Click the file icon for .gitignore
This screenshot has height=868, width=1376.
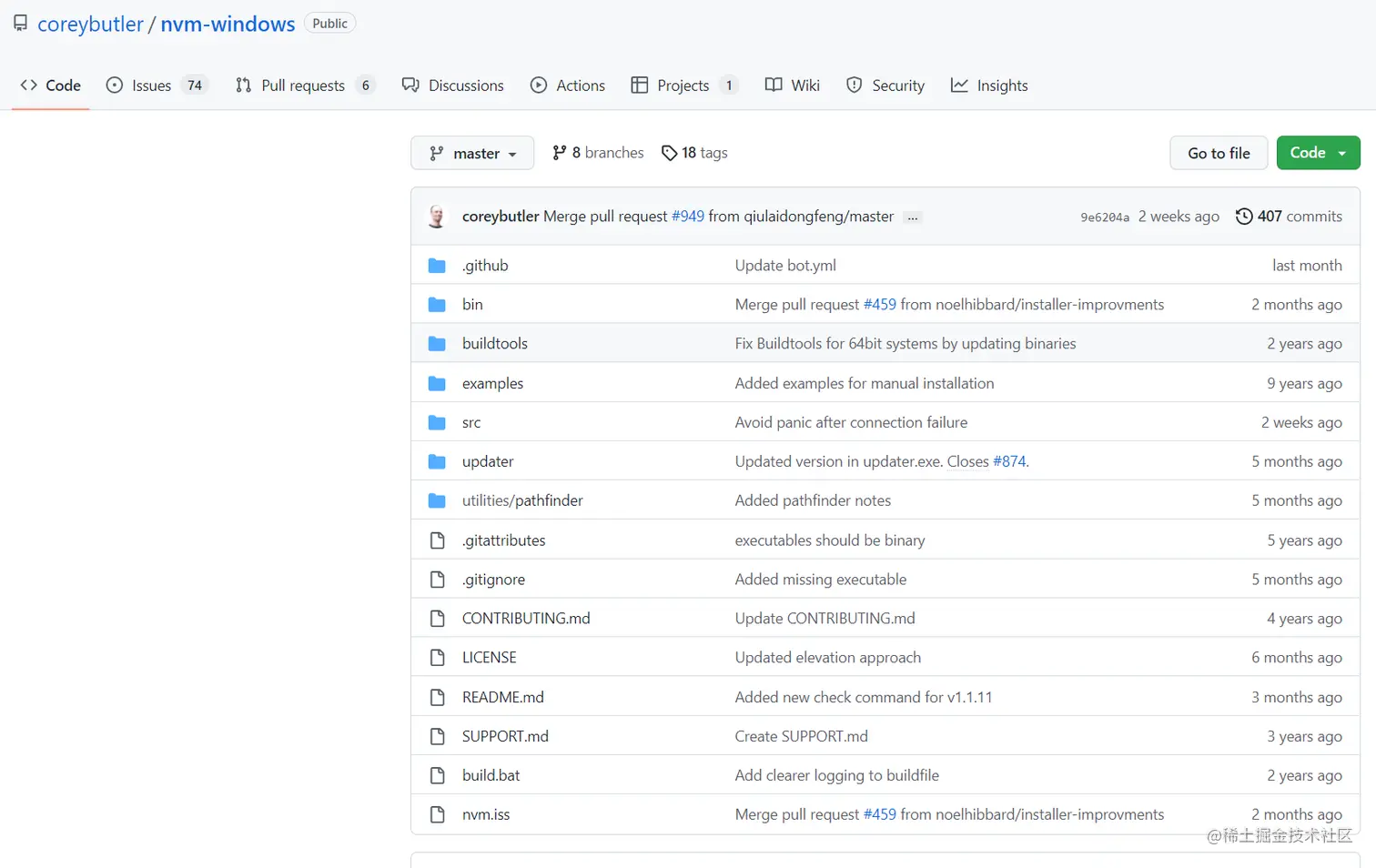tap(437, 580)
